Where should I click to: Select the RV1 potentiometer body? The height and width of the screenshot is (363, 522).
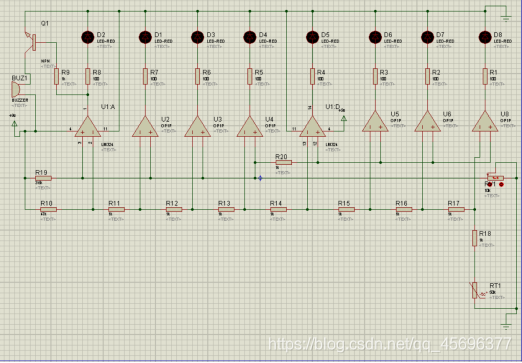(495, 178)
